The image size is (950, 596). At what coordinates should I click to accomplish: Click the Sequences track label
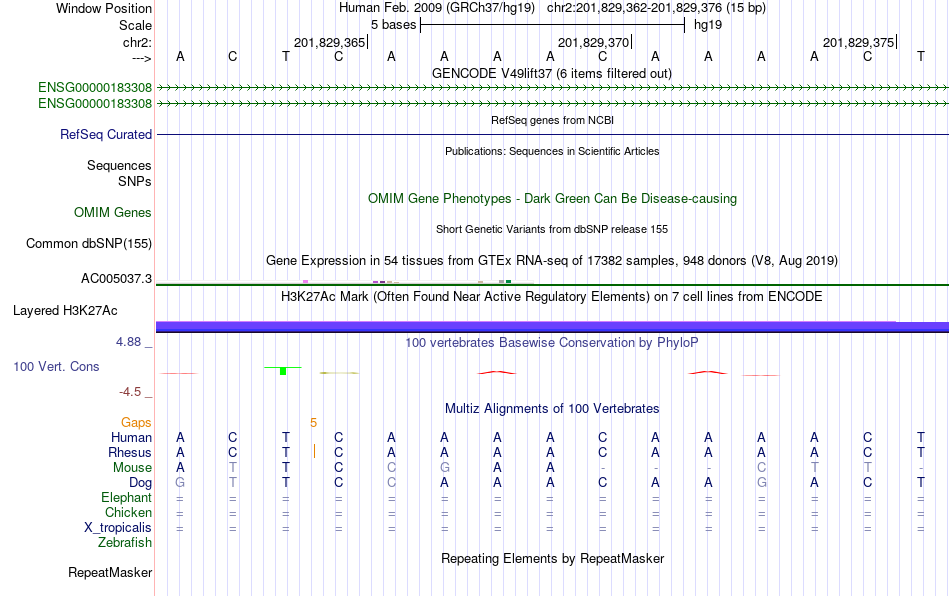(x=119, y=165)
